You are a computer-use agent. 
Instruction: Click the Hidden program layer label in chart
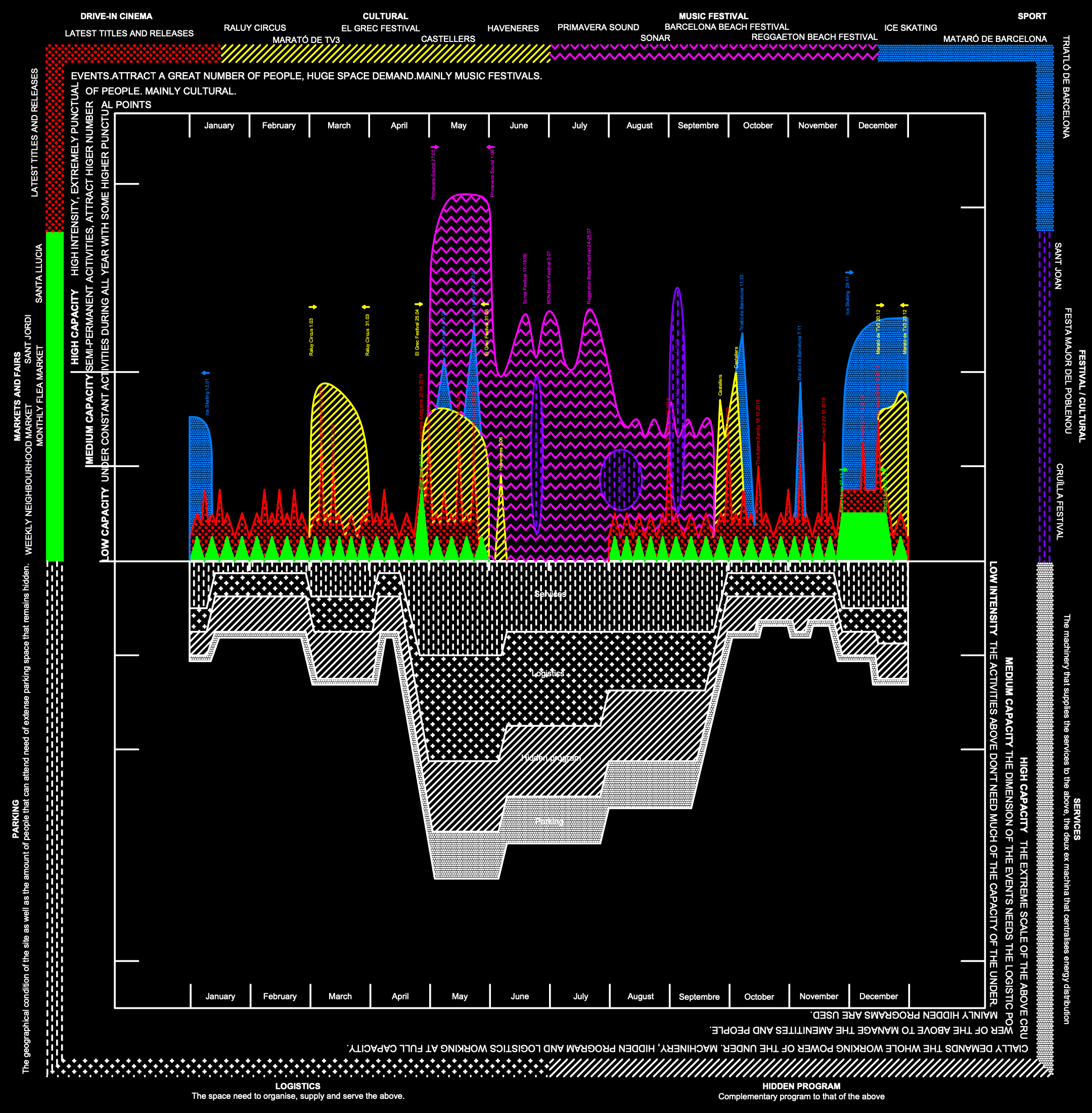click(551, 758)
